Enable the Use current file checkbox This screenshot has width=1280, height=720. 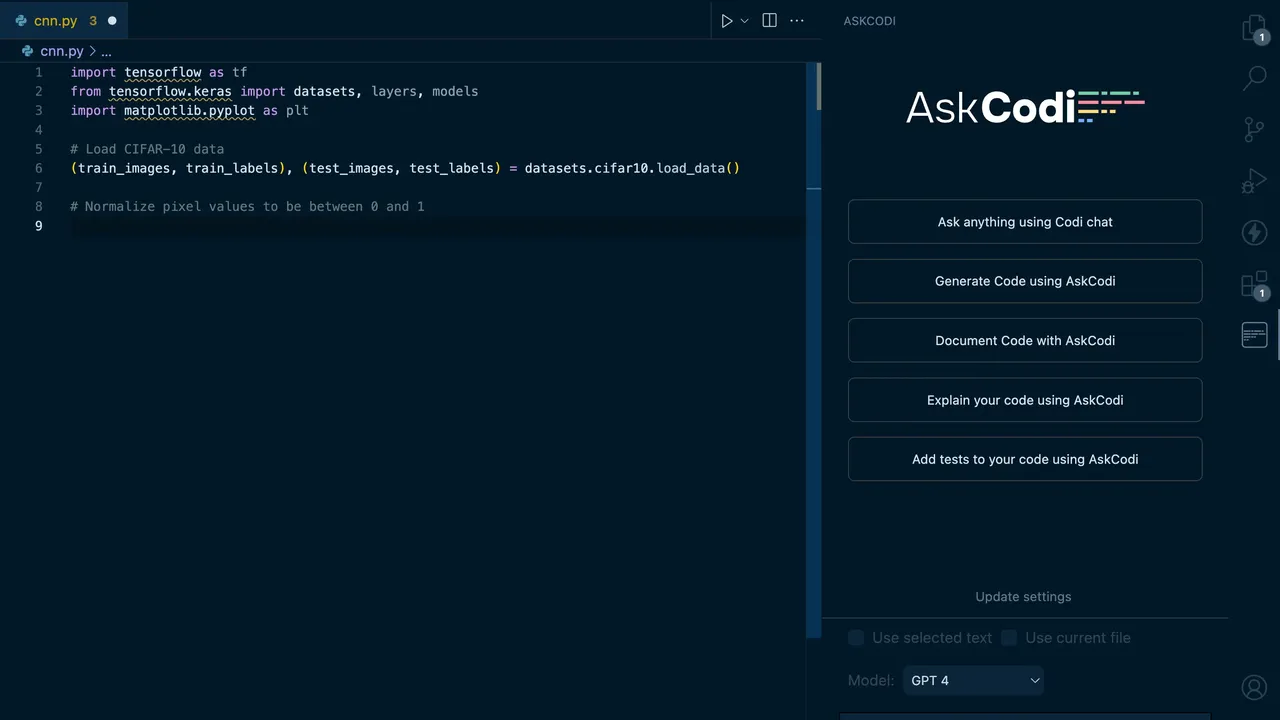[x=1009, y=638]
